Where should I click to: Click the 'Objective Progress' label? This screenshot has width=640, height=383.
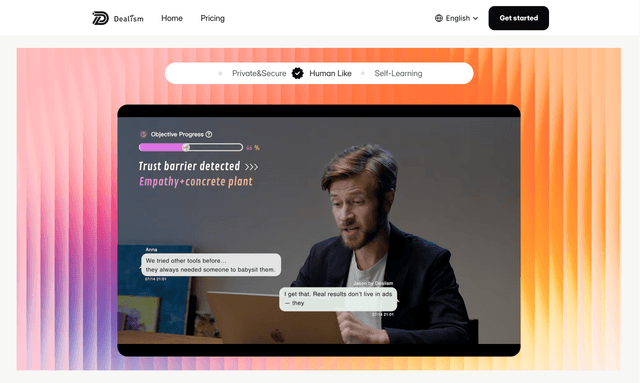click(177, 134)
